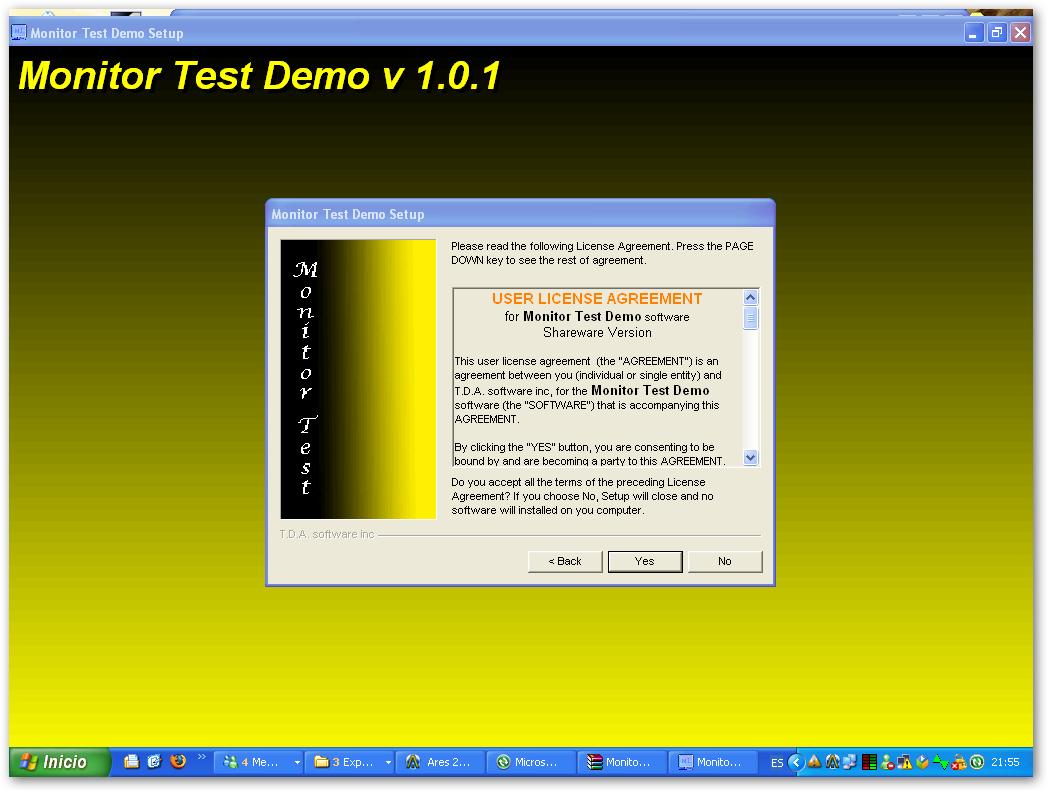This screenshot has width=1047, height=791.
Task: Click the Ares tray icon
Action: point(832,762)
